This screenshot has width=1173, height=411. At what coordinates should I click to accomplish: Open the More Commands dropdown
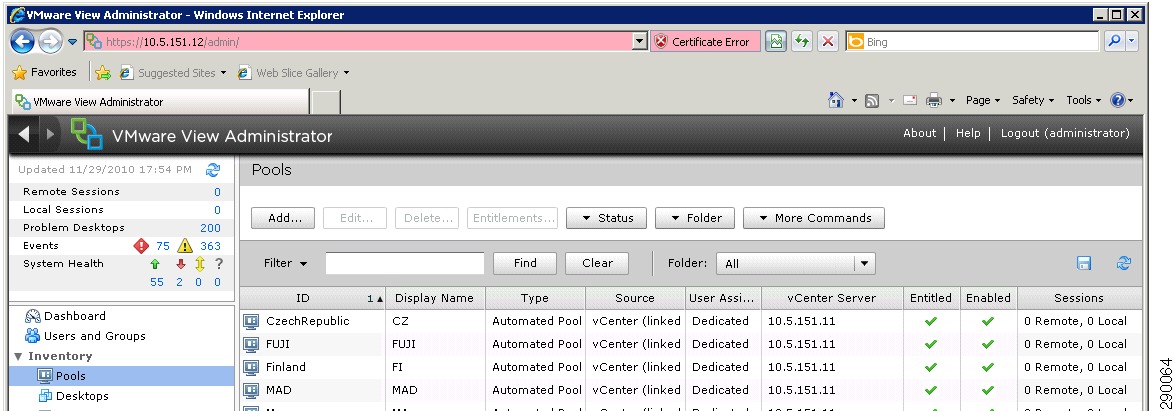pyautogui.click(x=814, y=218)
